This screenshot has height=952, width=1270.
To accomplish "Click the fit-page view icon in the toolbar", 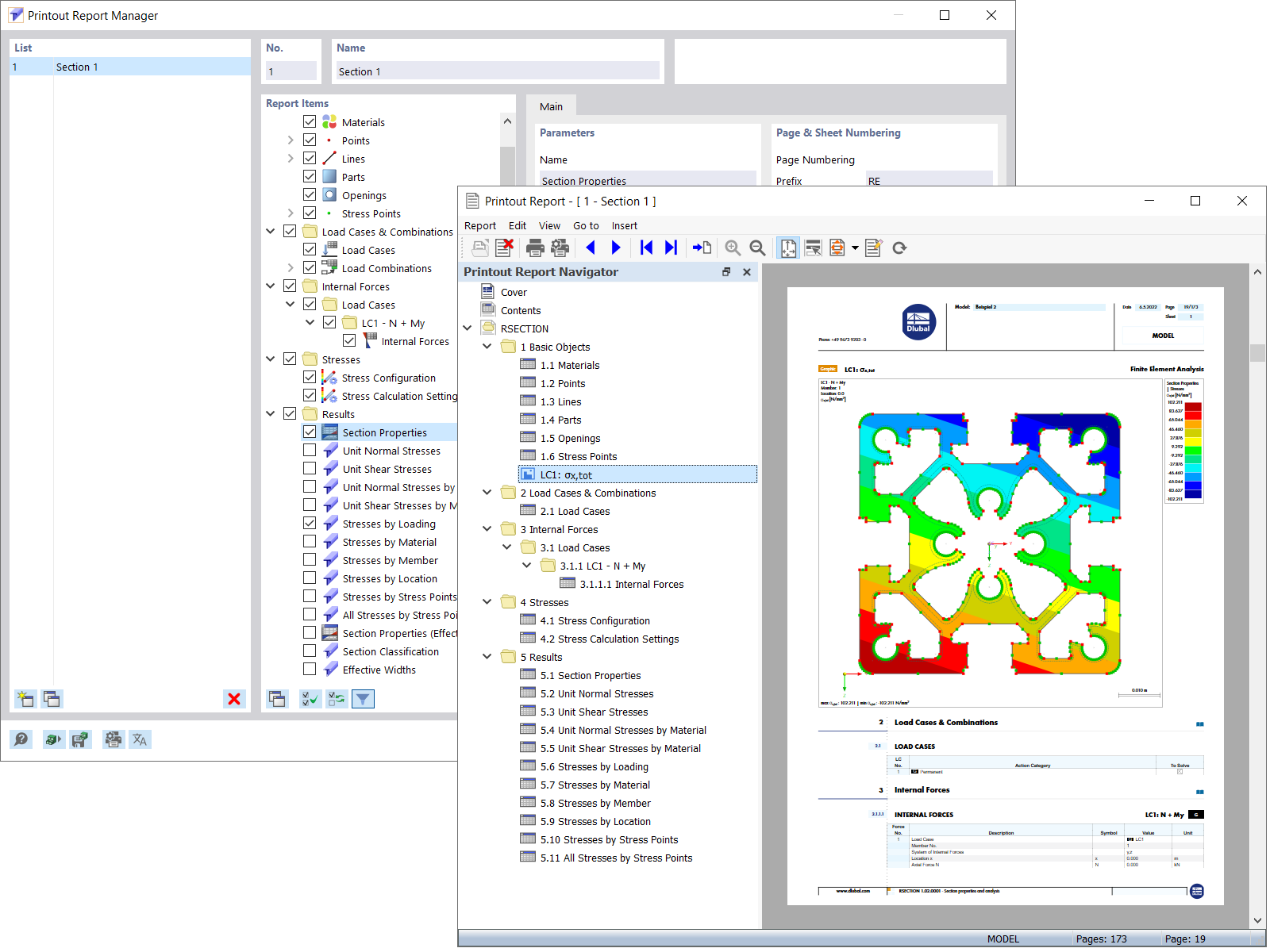I will (787, 248).
